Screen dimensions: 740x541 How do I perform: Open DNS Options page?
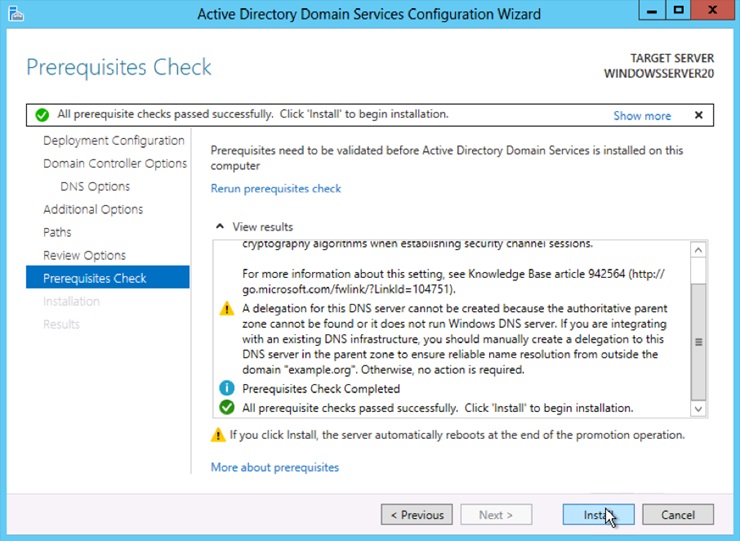tap(95, 186)
